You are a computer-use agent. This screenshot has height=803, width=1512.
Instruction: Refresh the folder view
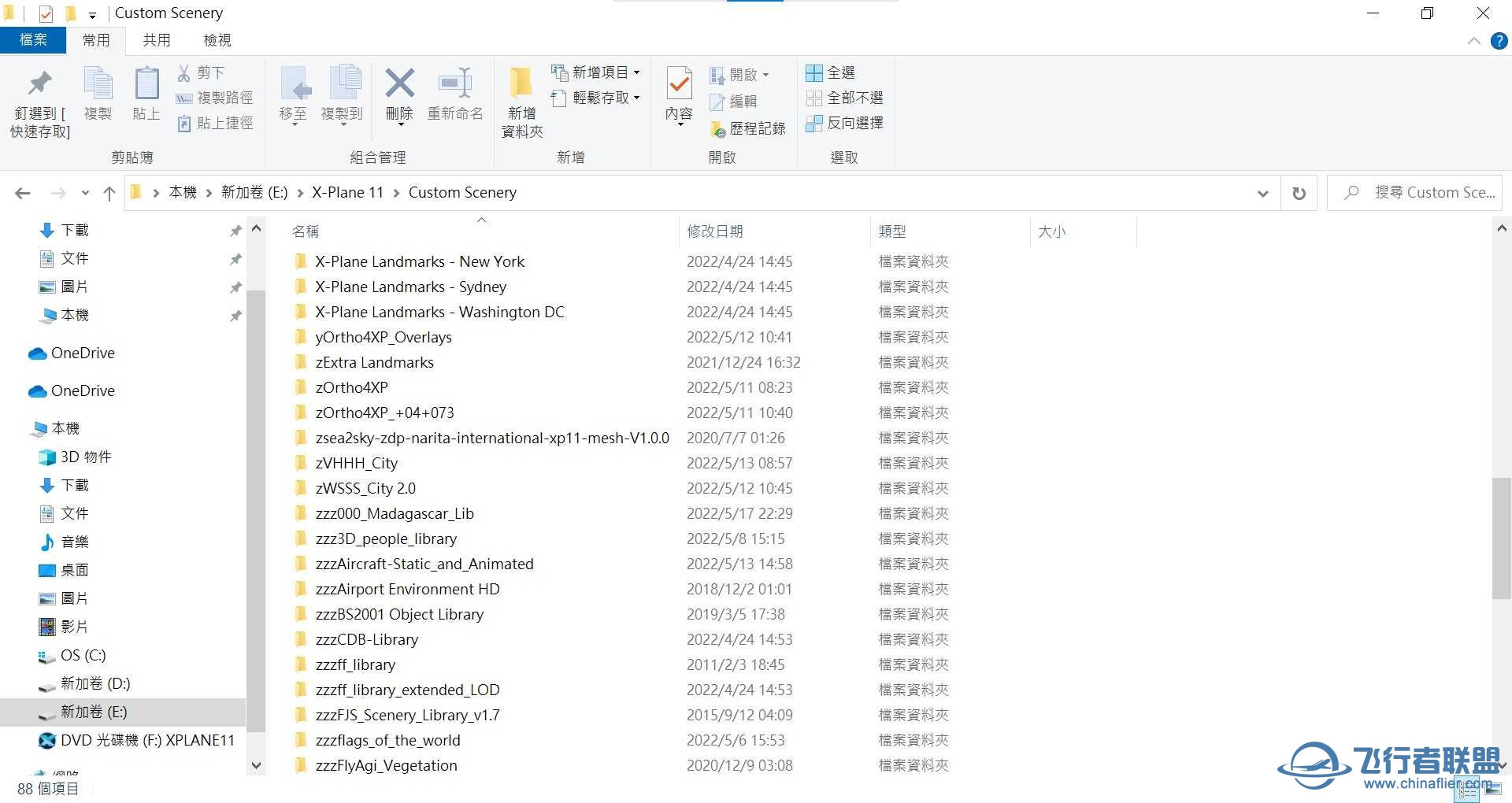pyautogui.click(x=1299, y=192)
